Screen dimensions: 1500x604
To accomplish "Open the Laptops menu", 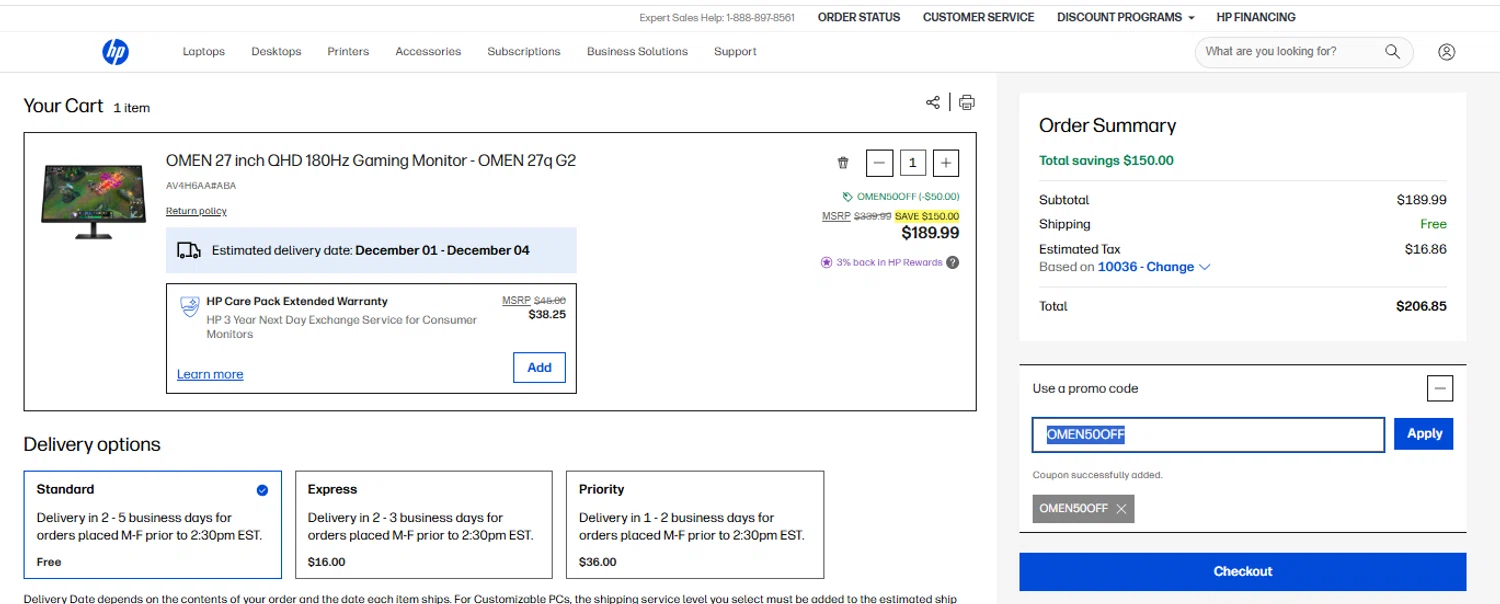I will [204, 52].
